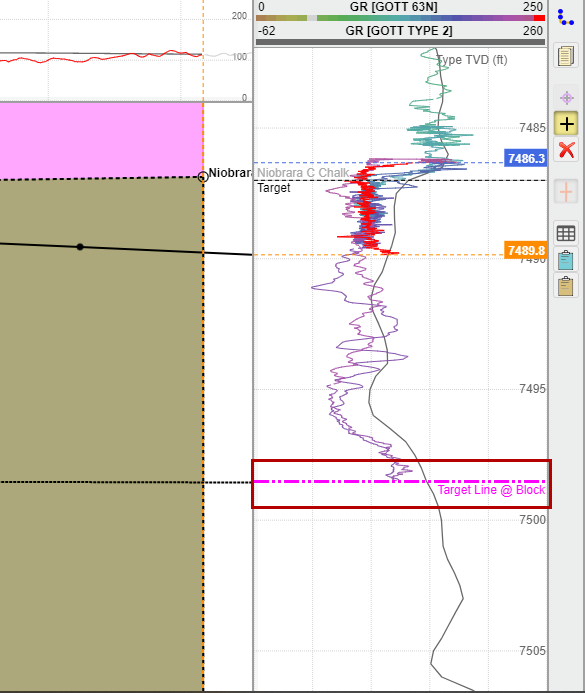Click the Target Line @ Block label
585x693 pixels.
(x=491, y=490)
